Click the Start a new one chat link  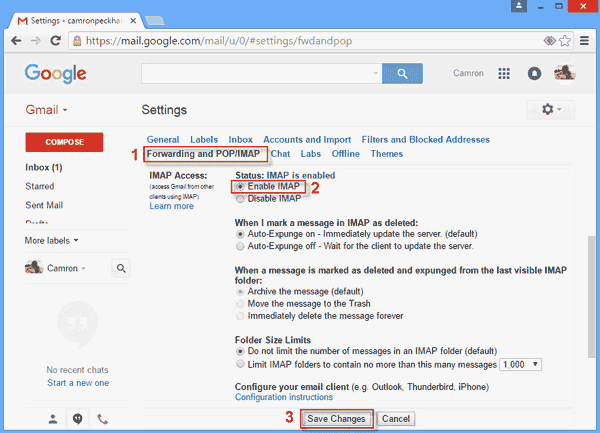coord(78,383)
